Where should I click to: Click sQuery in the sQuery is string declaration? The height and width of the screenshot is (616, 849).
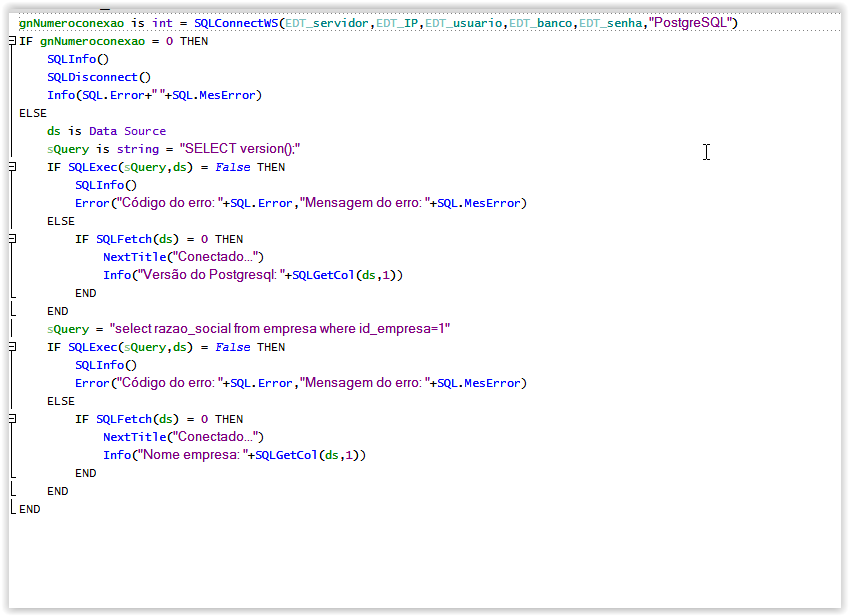coord(68,149)
